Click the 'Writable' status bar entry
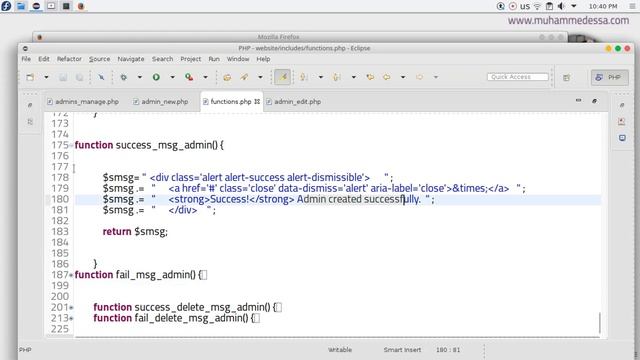The width and height of the screenshot is (640, 360). click(340, 350)
